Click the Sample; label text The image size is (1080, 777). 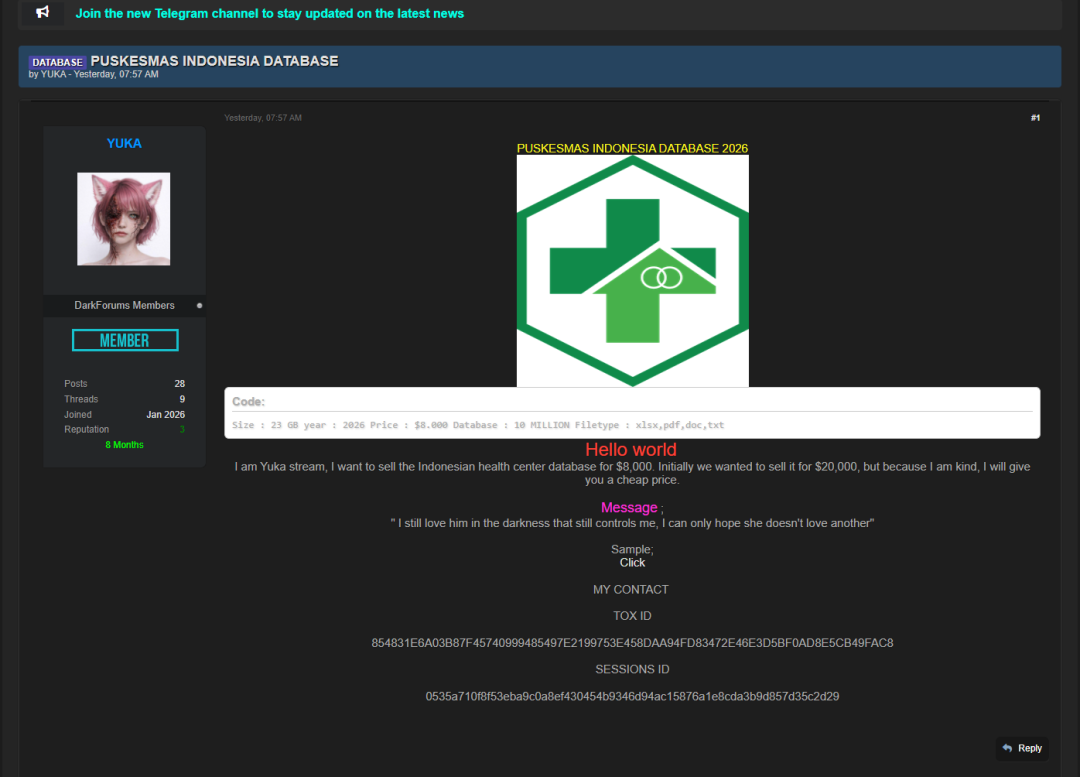click(632, 549)
